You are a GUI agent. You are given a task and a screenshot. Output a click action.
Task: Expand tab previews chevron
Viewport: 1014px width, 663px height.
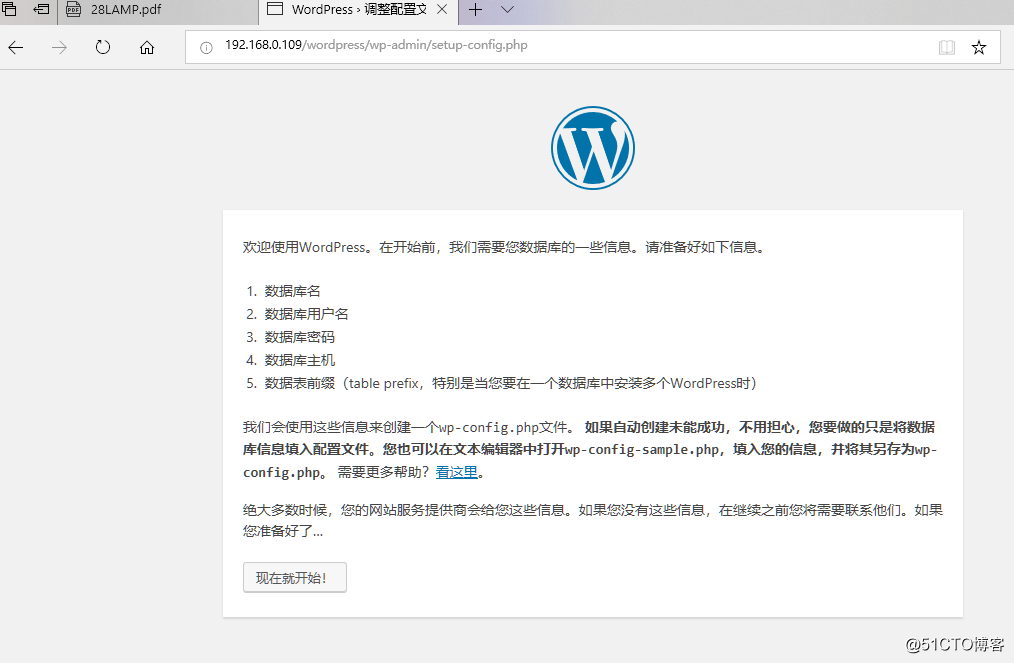click(x=508, y=10)
